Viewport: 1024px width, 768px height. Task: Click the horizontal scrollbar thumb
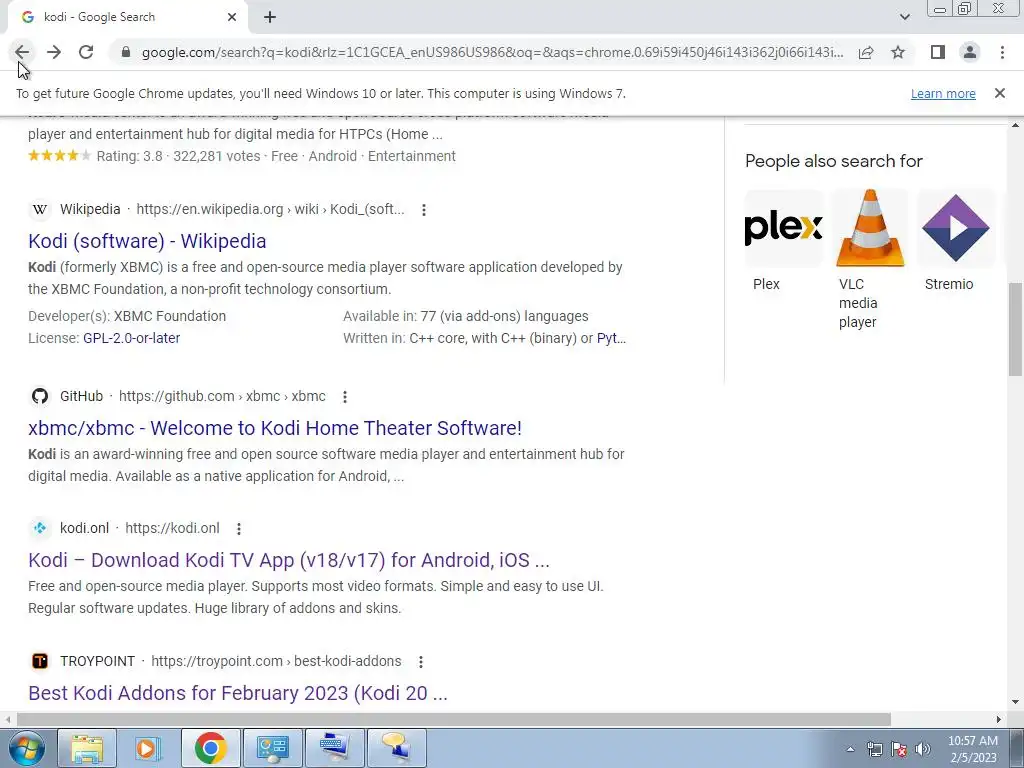tap(453, 719)
